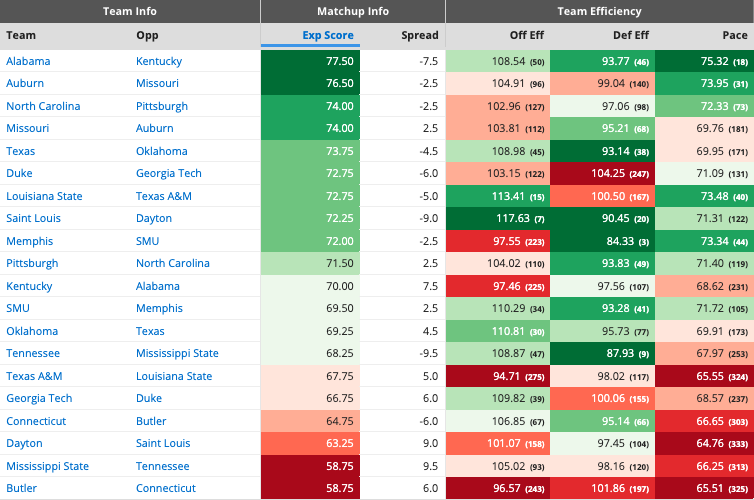Open Texas A&M in the Team column
This screenshot has width=754, height=500.
click(34, 376)
